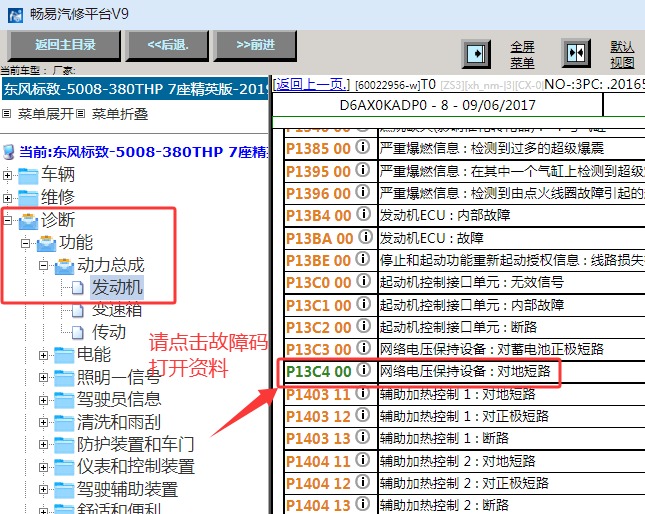The height and width of the screenshot is (514, 645).
Task: Follow the 返回上一页 link
Action: 311,84
